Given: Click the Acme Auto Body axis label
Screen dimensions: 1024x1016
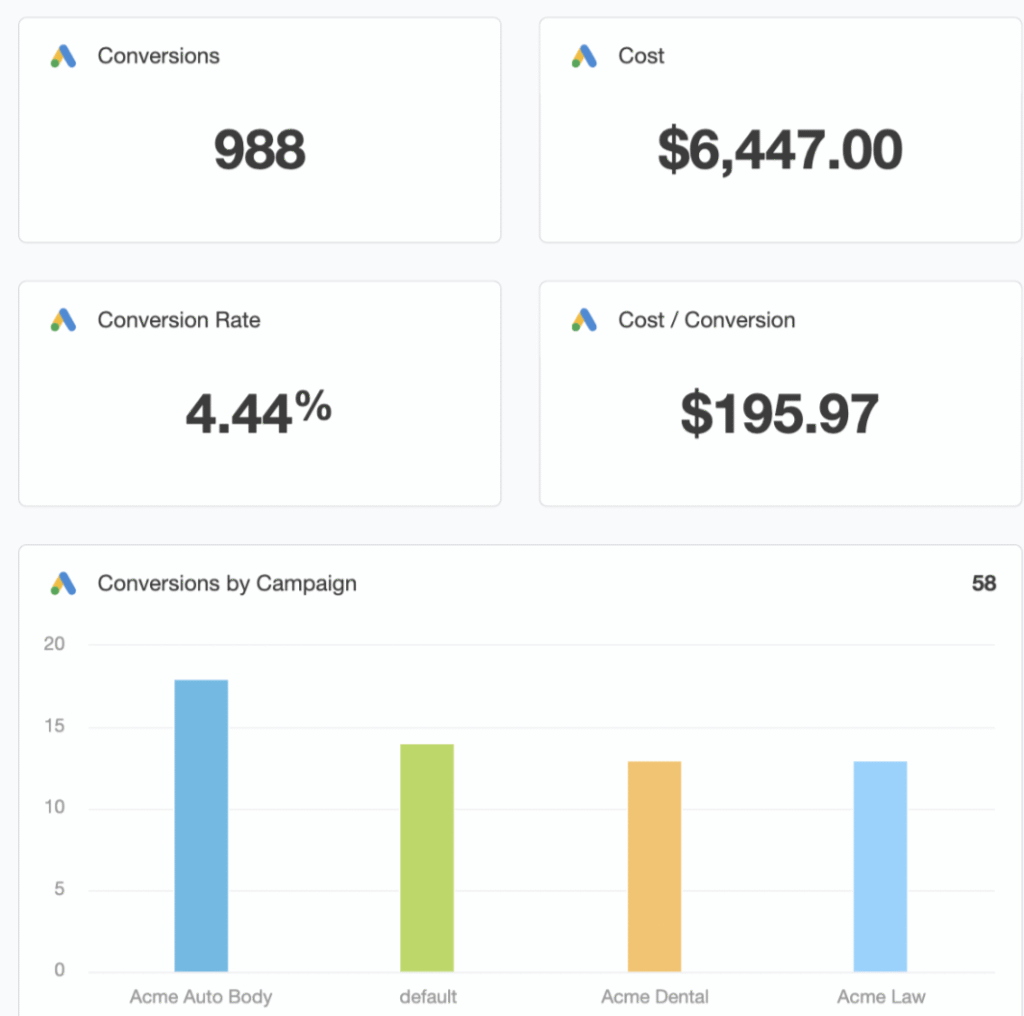Looking at the screenshot, I should point(201,996).
